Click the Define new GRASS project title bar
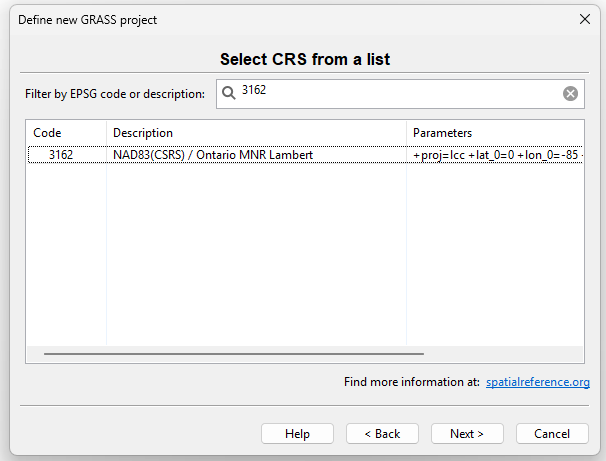 coord(250,20)
